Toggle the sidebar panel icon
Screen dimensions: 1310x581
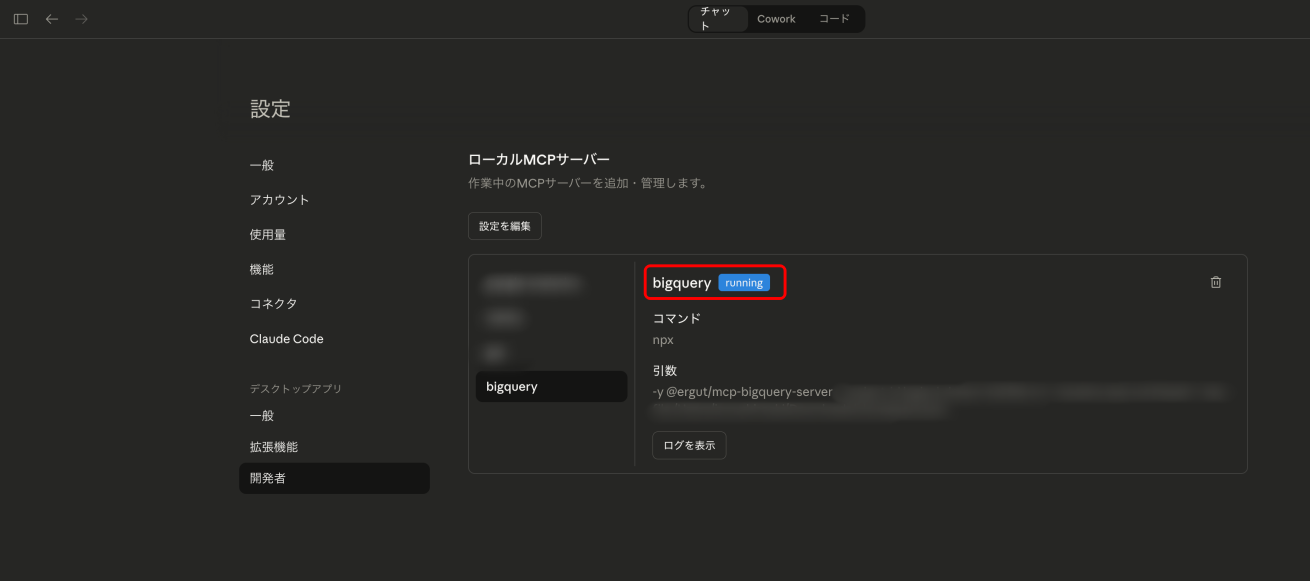(x=20, y=19)
